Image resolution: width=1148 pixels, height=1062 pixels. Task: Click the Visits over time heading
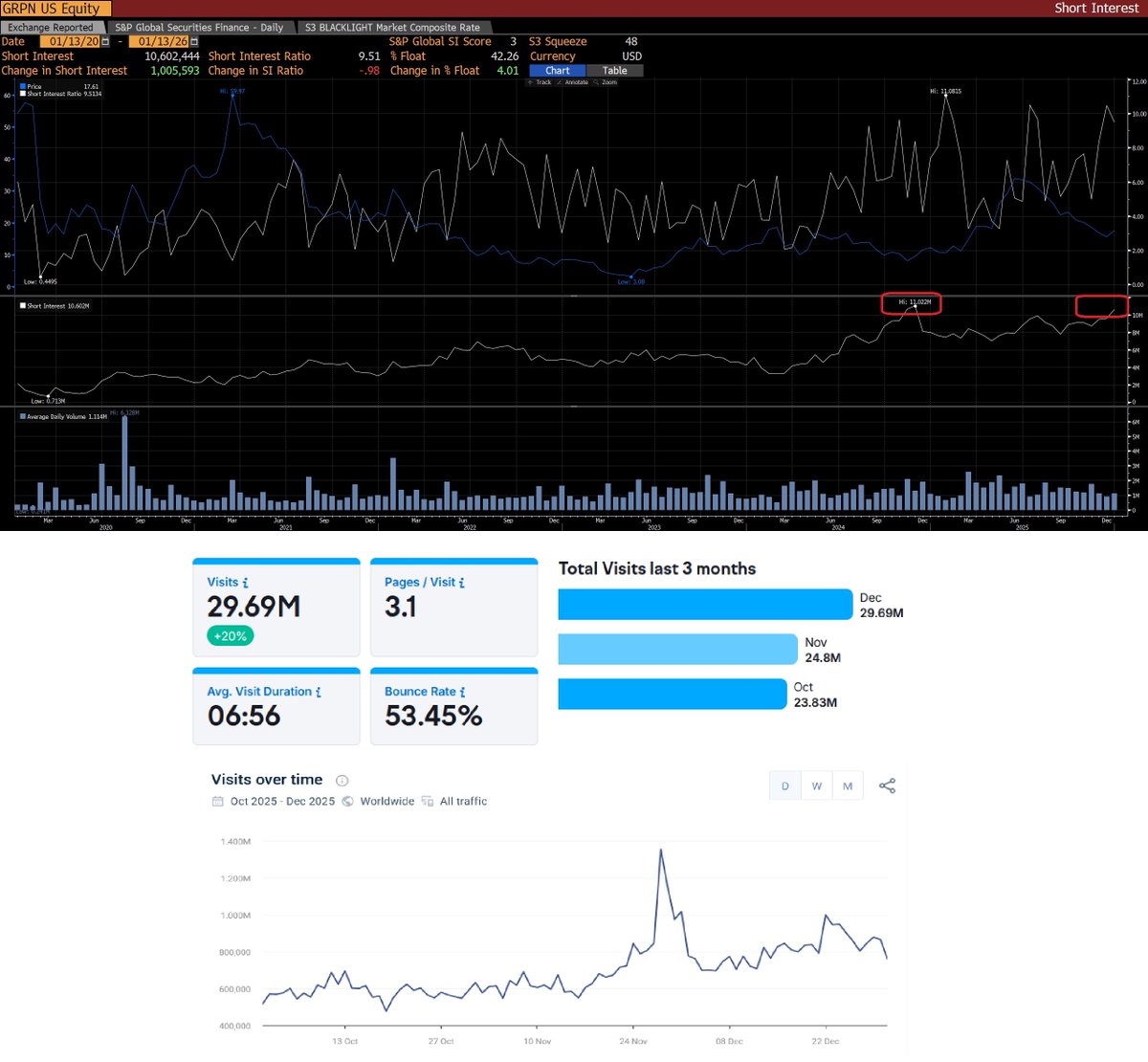(267, 780)
